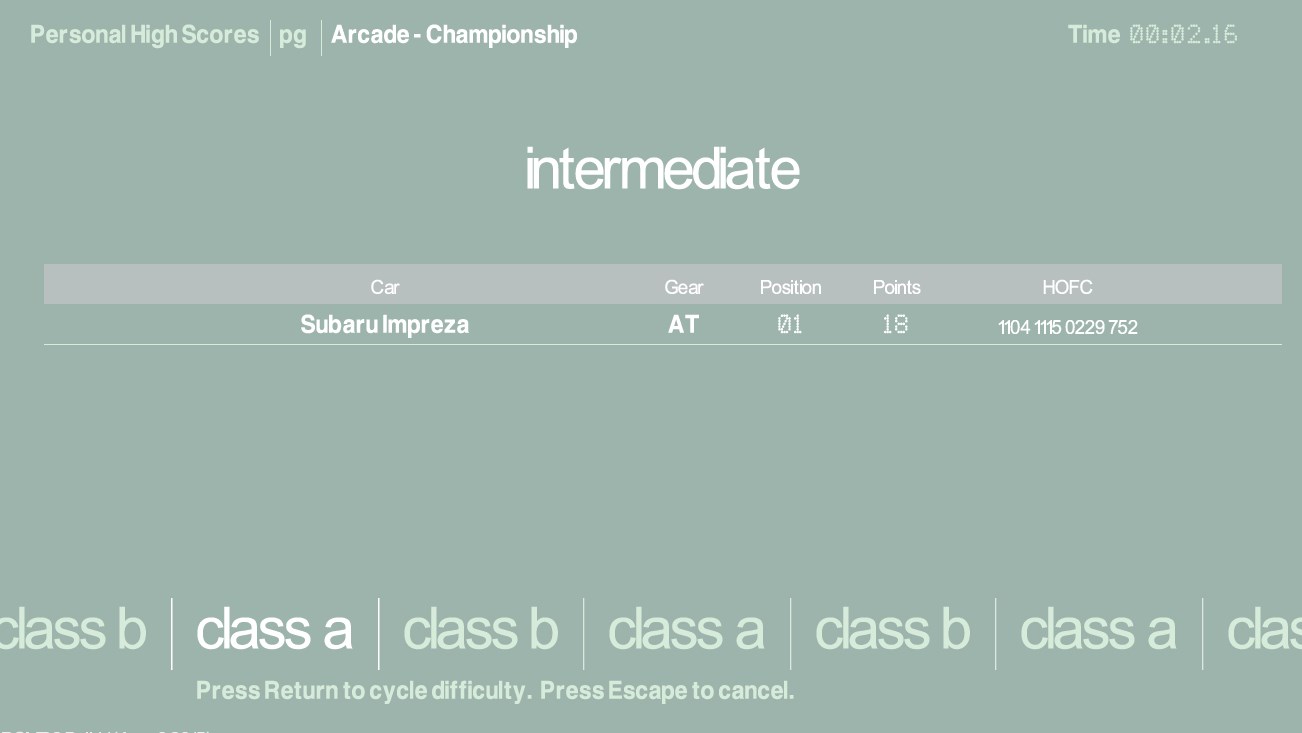The width and height of the screenshot is (1302, 733).
Task: Click the Gear column header
Action: tap(684, 287)
